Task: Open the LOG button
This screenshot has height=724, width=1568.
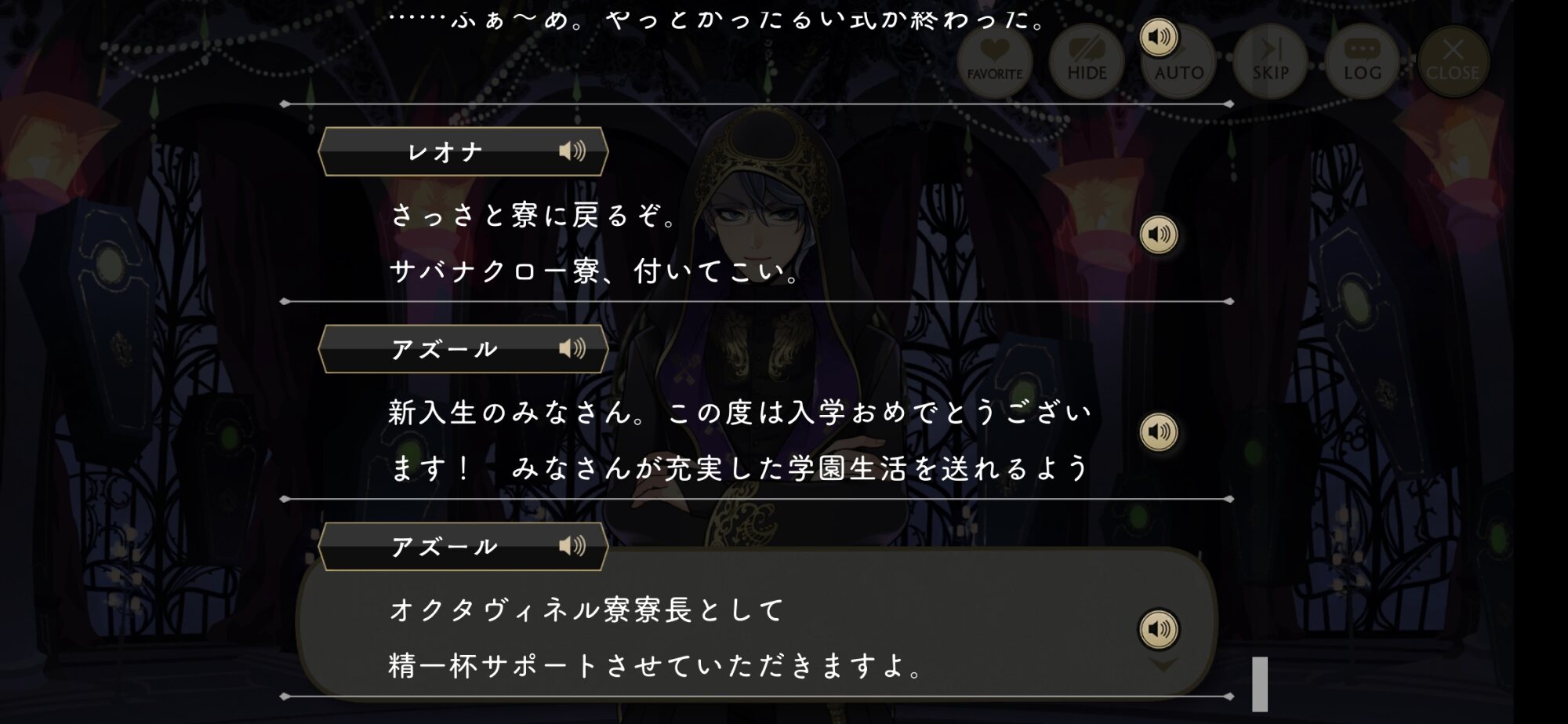Action: tap(1362, 60)
